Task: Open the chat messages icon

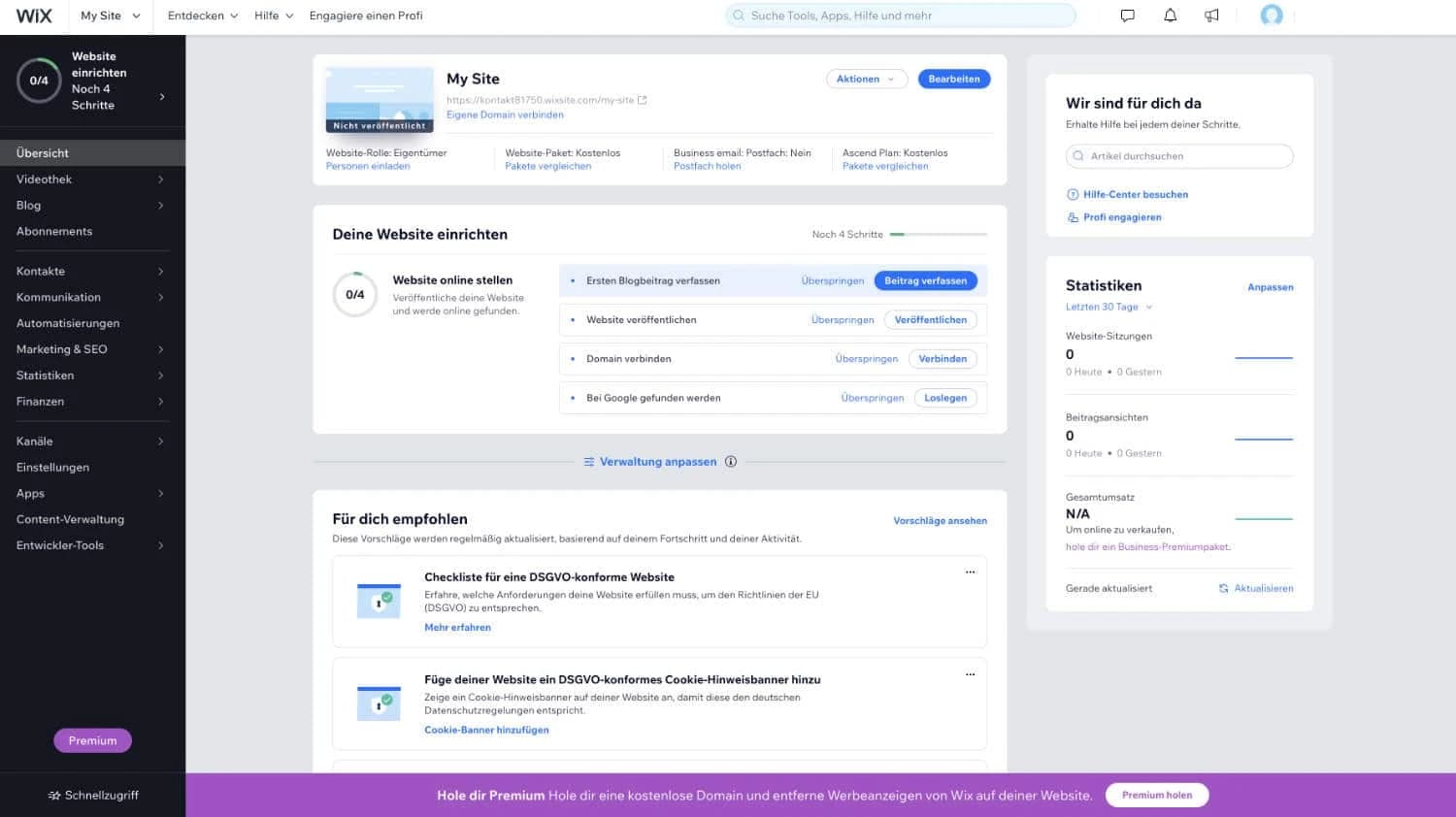Action: [x=1126, y=15]
